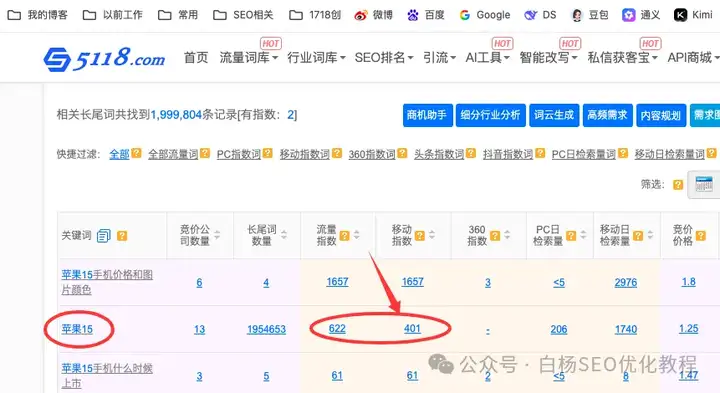This screenshot has height=393, width=720.
Task: Click the 细分行业分析 button
Action: point(490,115)
